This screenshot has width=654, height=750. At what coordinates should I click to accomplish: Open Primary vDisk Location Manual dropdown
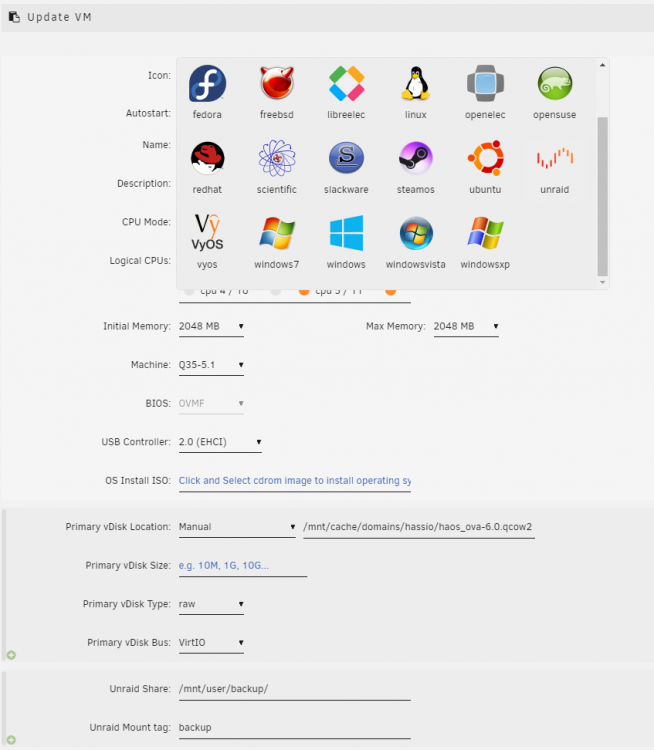(237, 527)
